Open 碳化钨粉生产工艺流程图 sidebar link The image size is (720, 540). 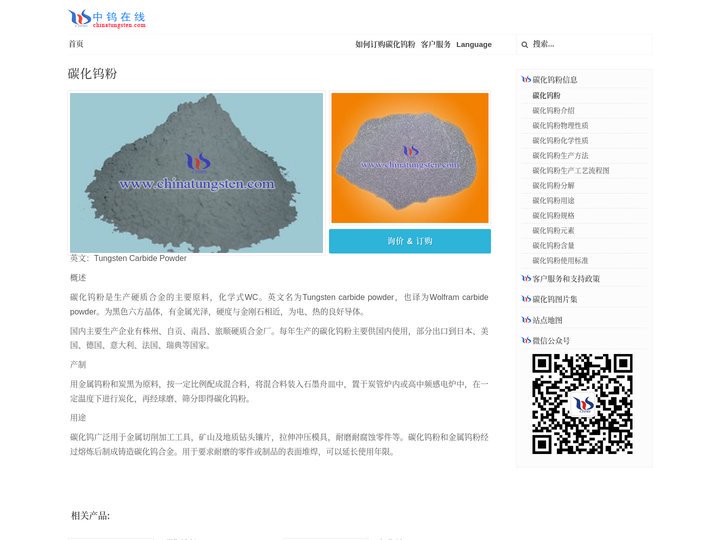click(571, 170)
